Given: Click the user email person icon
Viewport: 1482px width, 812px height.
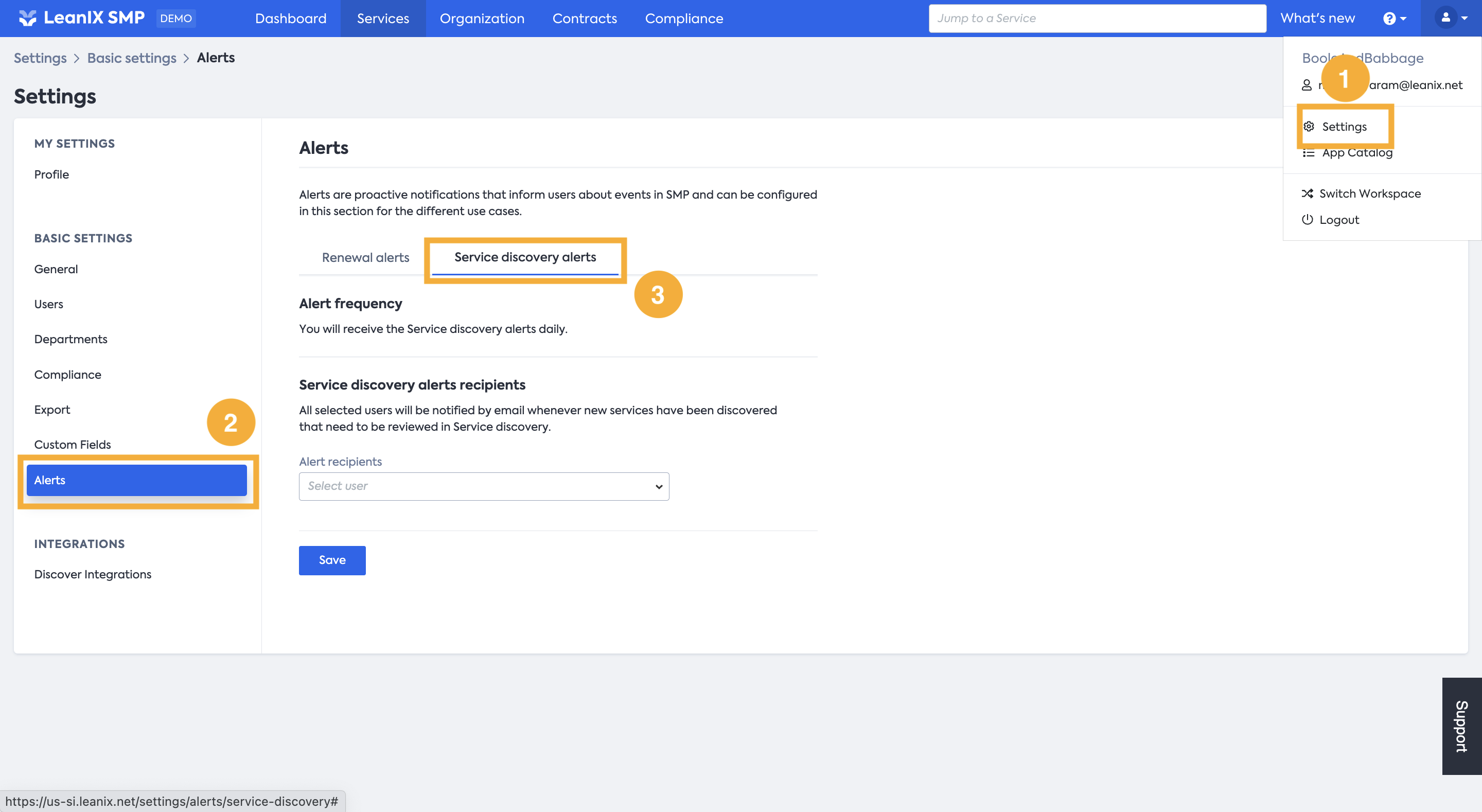Looking at the screenshot, I should 1307,85.
